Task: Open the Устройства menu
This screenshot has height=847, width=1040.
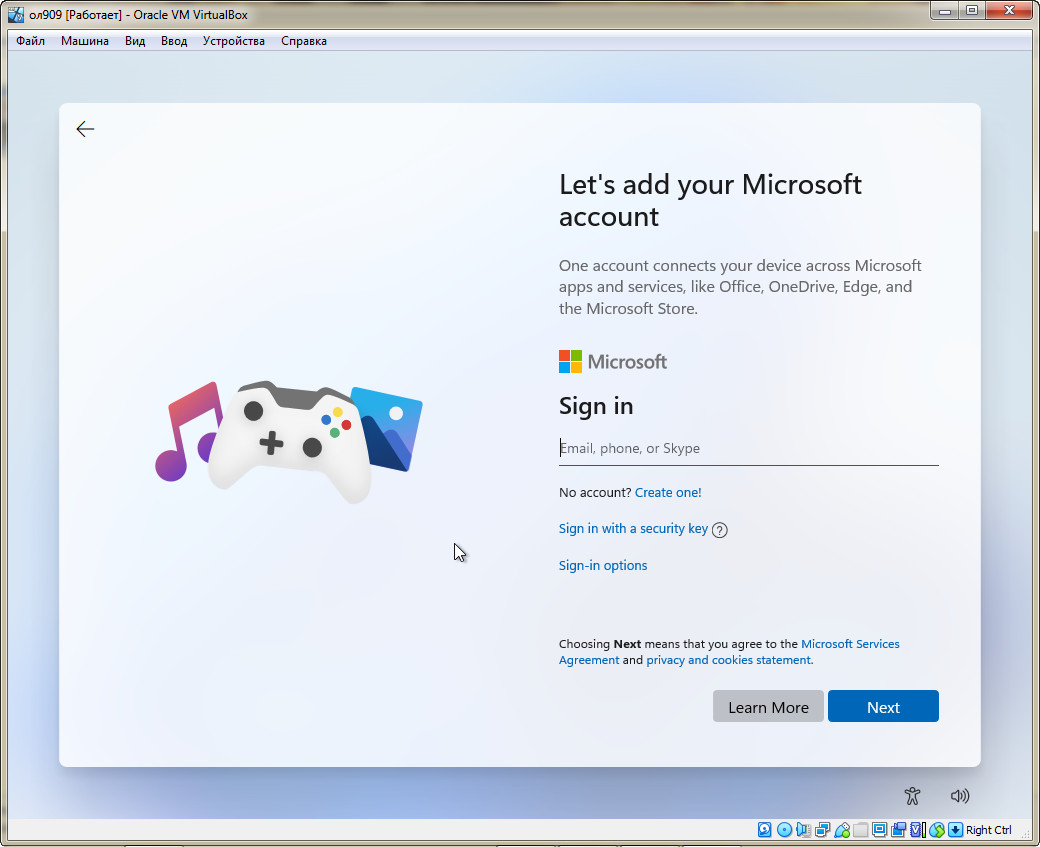Action: [x=234, y=41]
